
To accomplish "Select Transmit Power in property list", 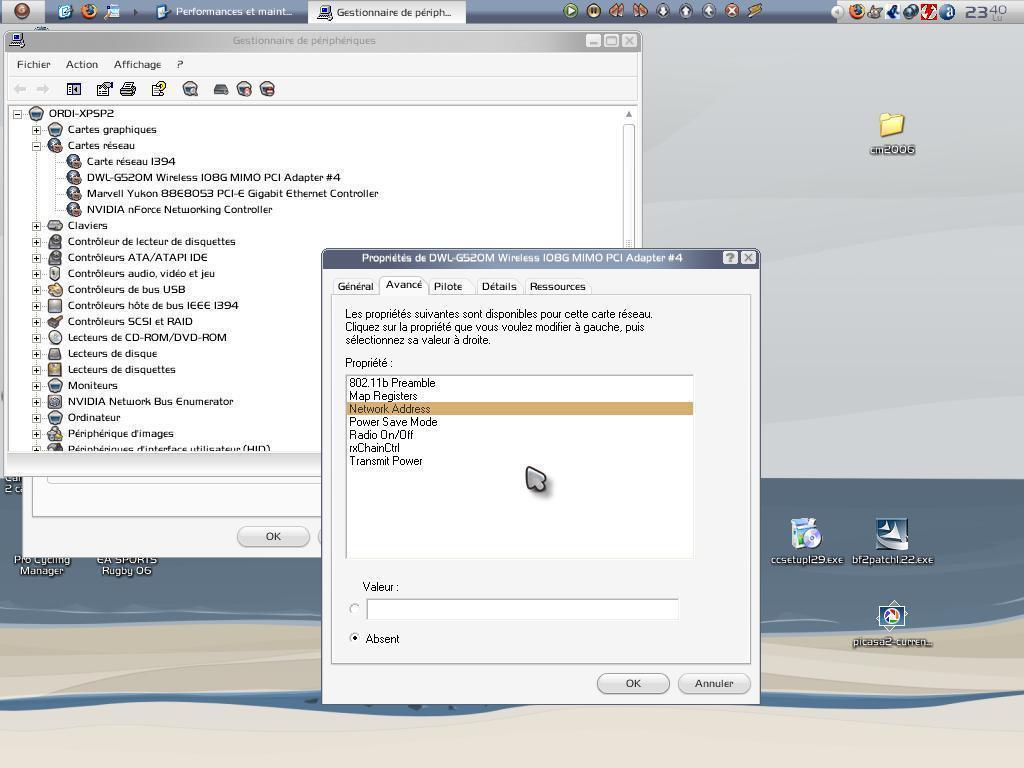I will point(386,461).
